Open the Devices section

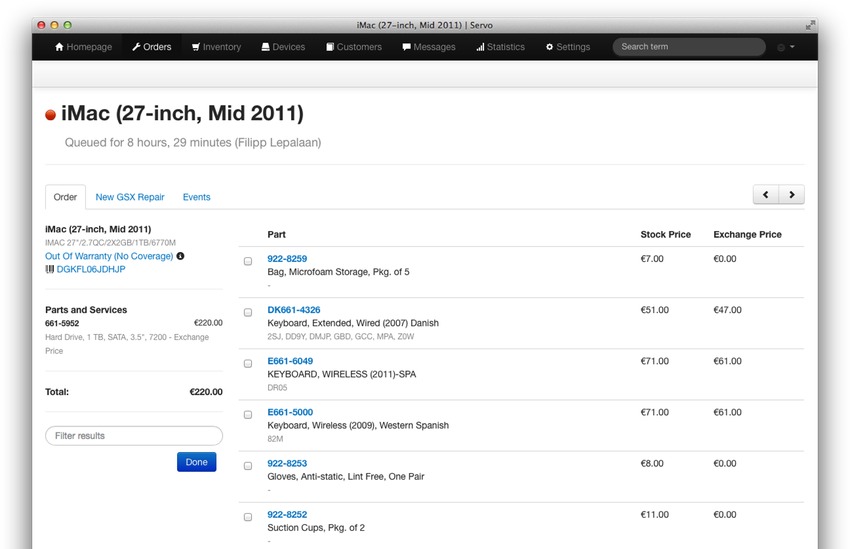click(x=283, y=47)
